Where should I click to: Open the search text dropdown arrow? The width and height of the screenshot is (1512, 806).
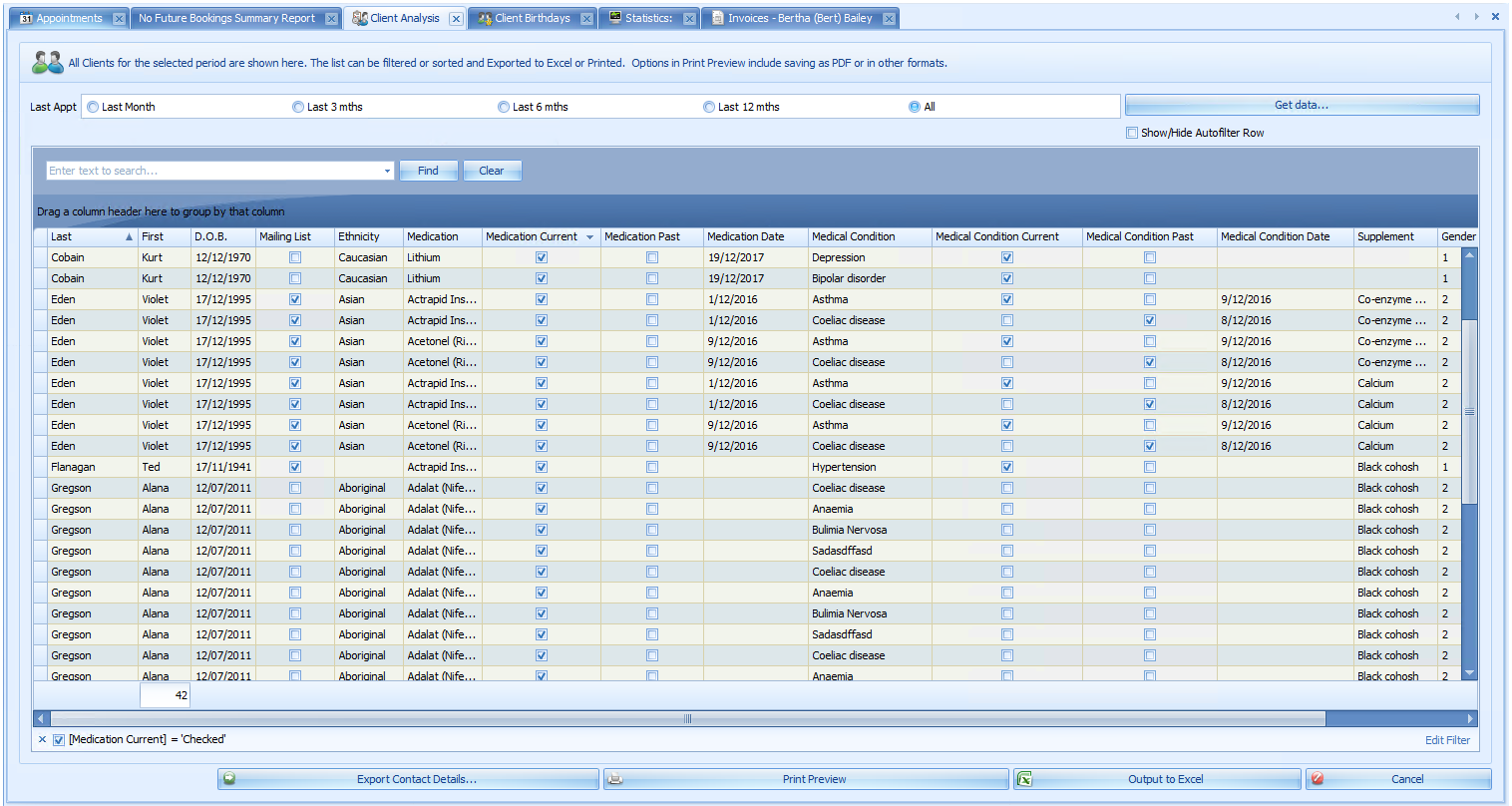pos(387,171)
